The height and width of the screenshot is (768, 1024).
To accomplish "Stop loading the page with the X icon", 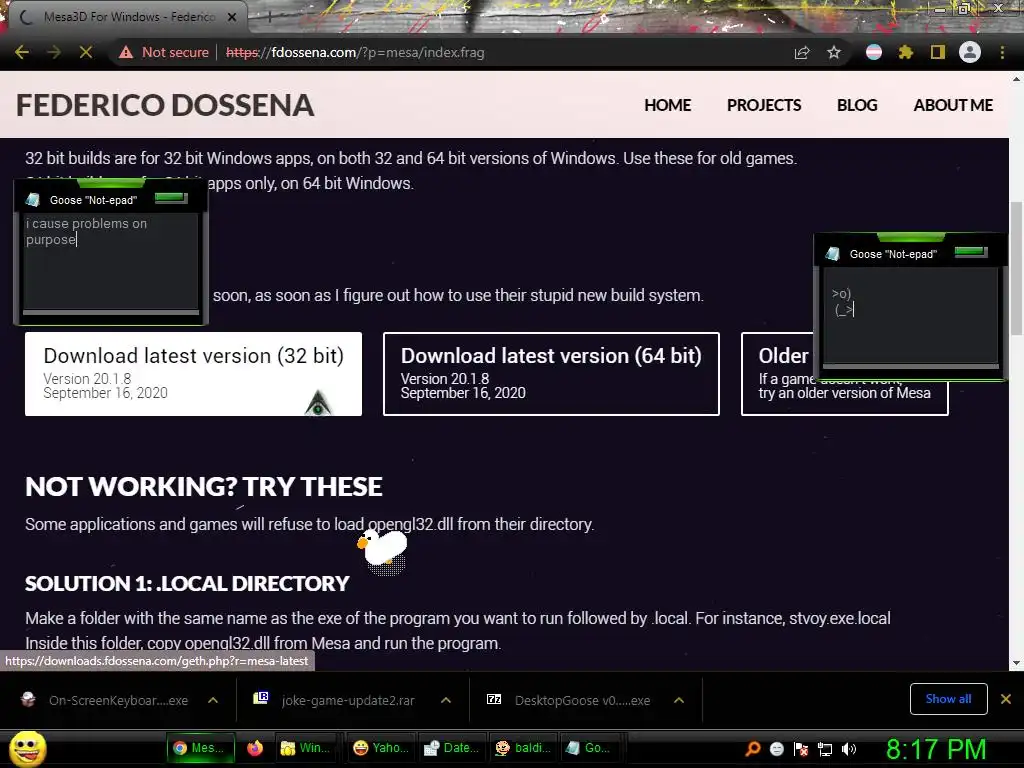I will 86,52.
